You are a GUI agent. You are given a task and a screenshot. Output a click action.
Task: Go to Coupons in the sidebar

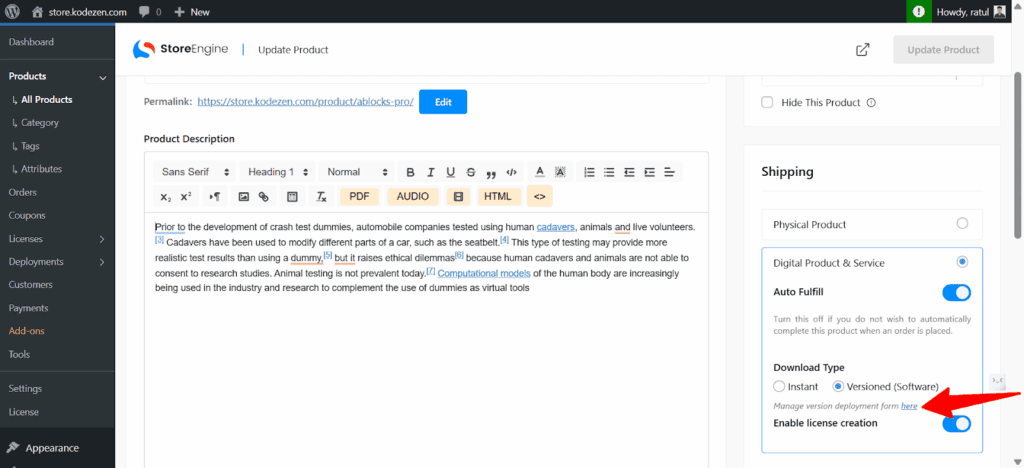pos(27,215)
